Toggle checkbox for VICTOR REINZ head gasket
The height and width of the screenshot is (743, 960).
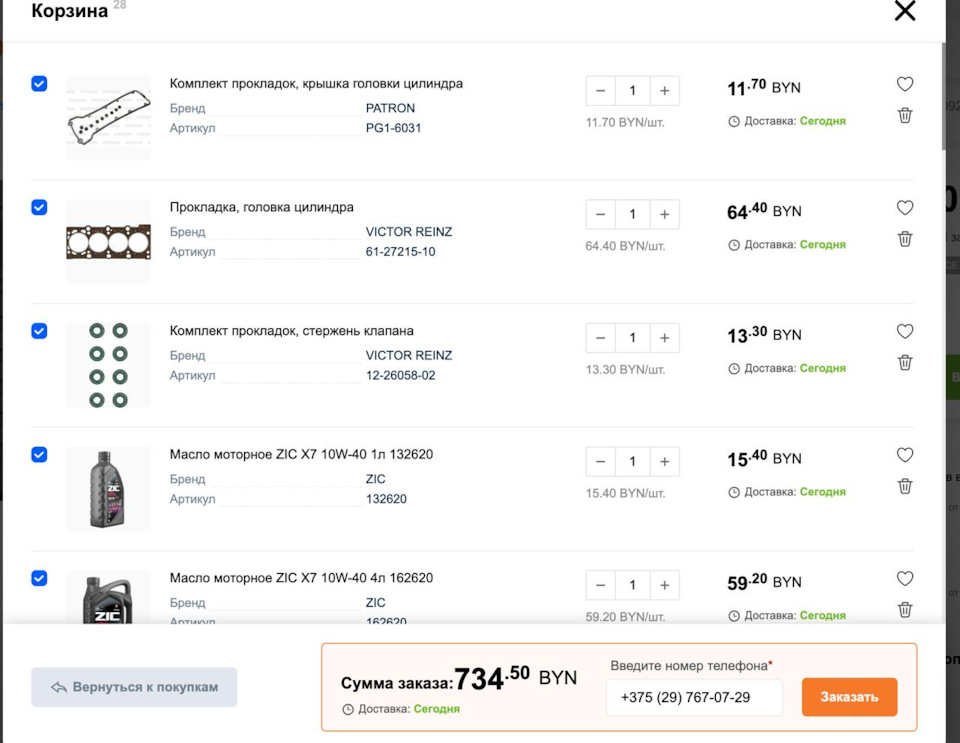pos(39,207)
